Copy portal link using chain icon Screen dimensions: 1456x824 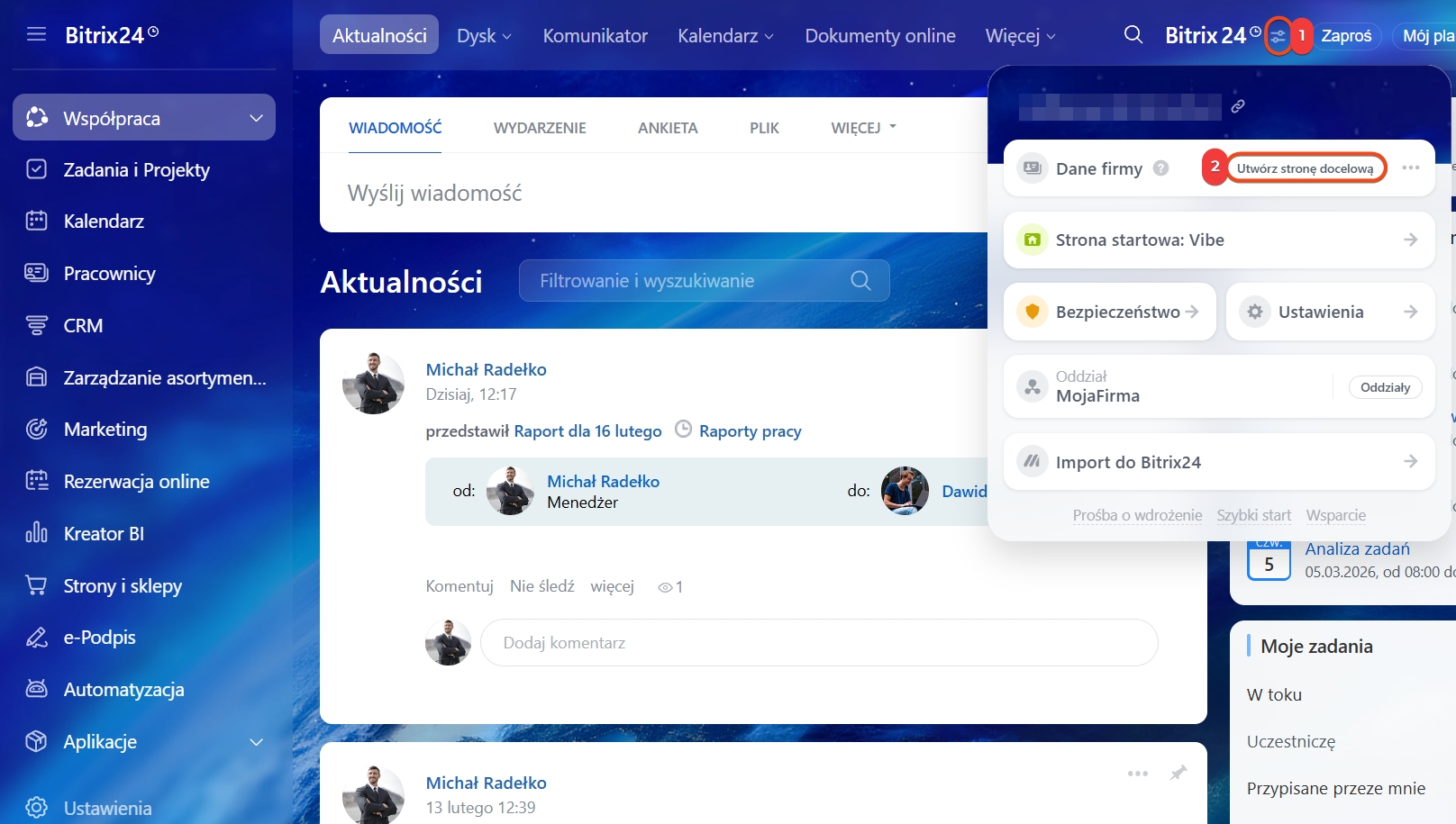1238,106
